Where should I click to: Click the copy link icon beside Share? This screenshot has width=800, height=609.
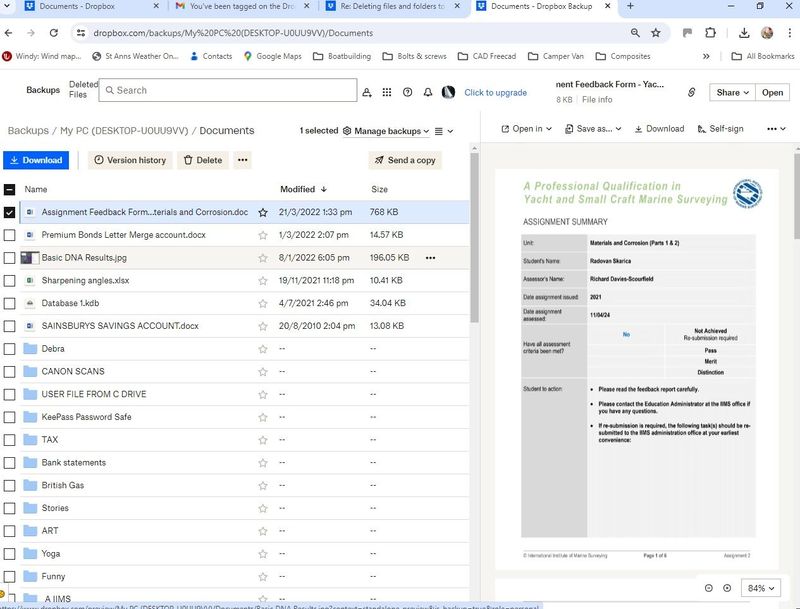click(x=691, y=92)
